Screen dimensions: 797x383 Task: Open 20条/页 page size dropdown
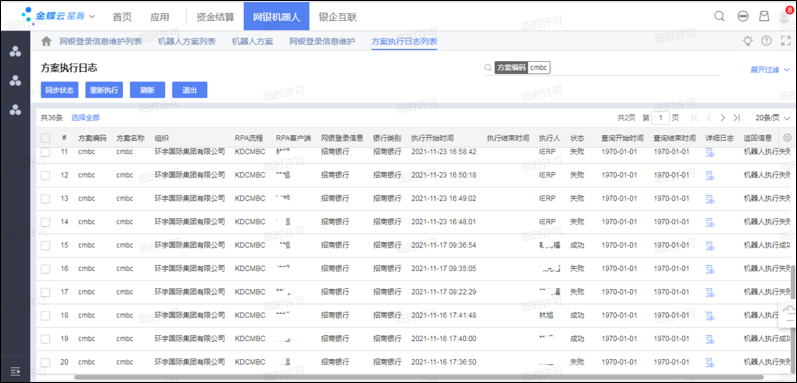click(773, 118)
